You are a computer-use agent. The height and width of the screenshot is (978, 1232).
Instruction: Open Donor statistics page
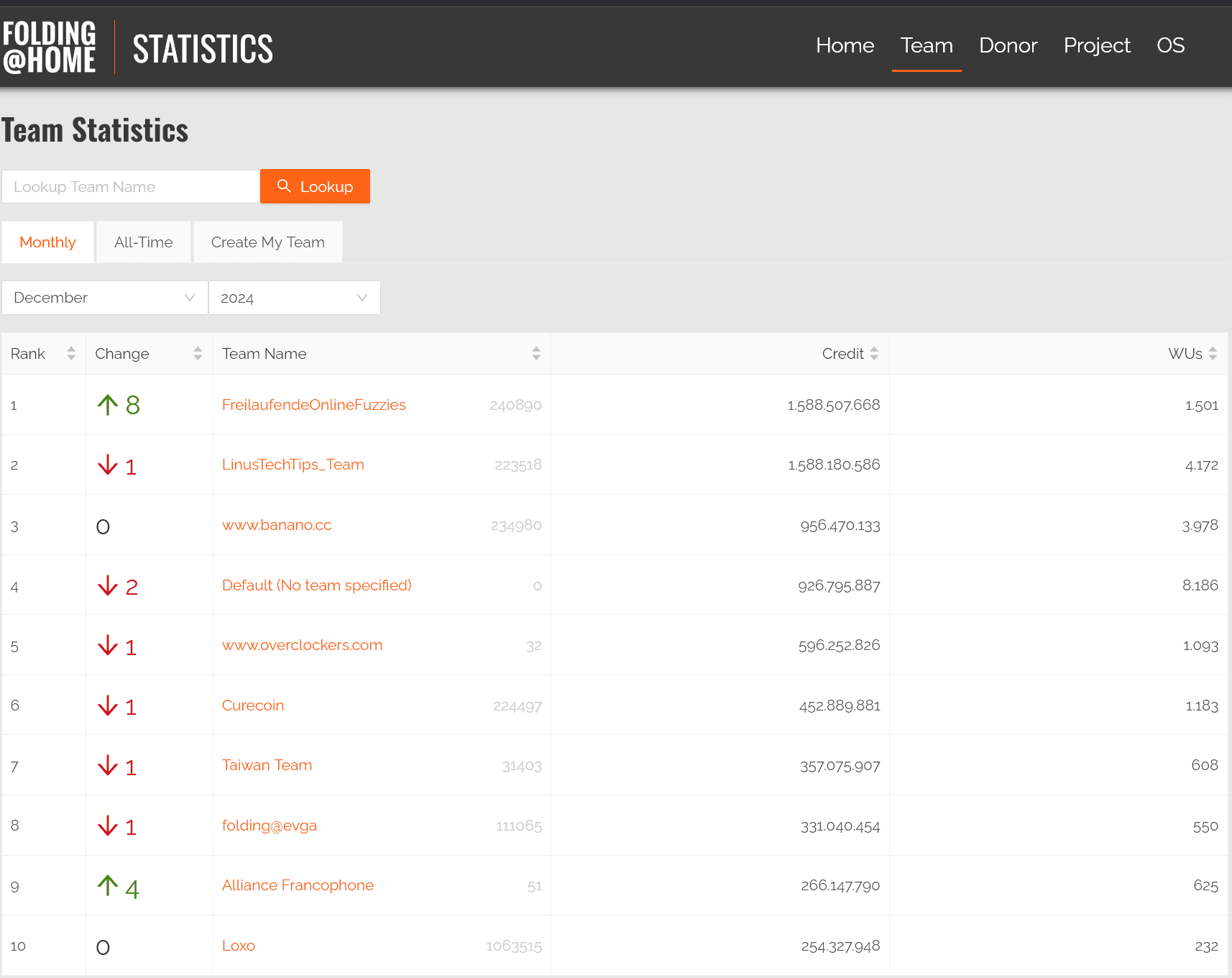[x=1008, y=45]
